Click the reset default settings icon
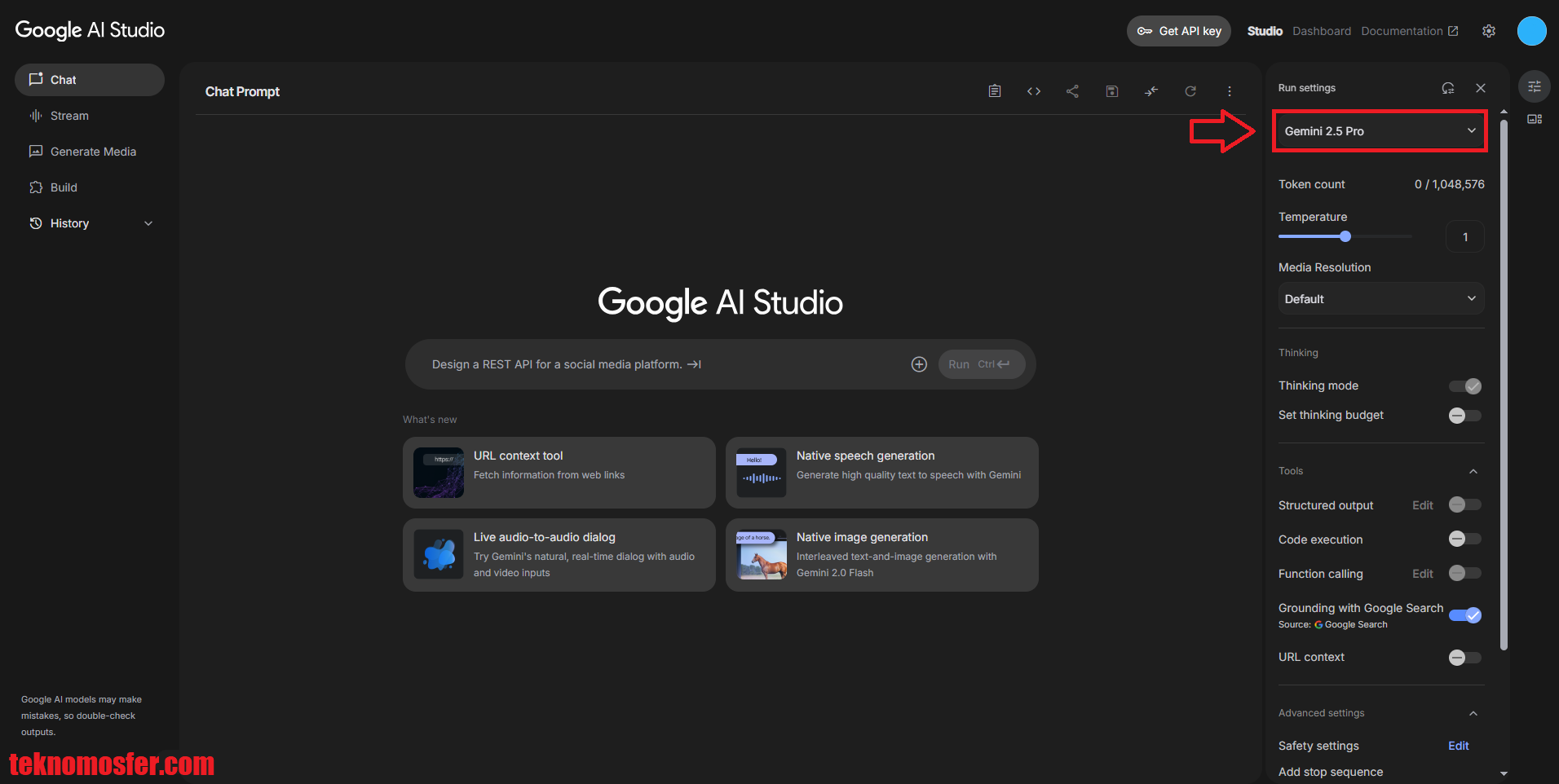 (x=1448, y=88)
